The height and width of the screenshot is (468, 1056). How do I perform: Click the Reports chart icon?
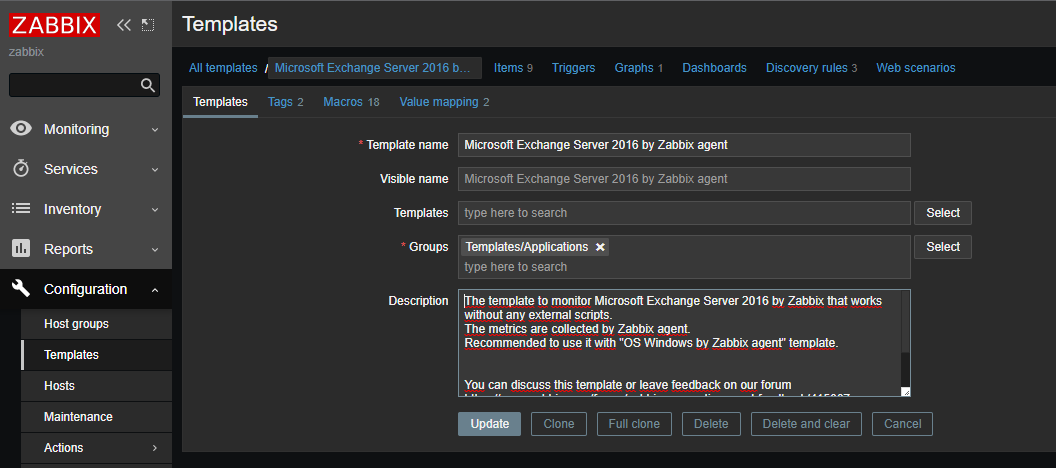point(22,248)
